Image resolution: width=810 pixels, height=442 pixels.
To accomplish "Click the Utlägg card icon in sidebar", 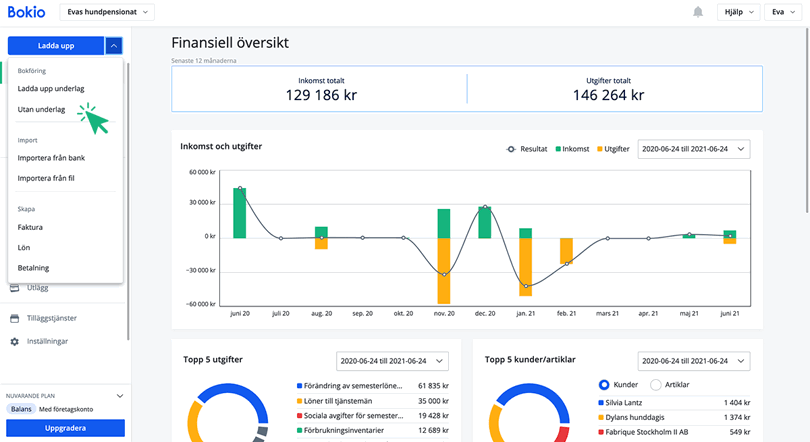I will [x=15, y=288].
